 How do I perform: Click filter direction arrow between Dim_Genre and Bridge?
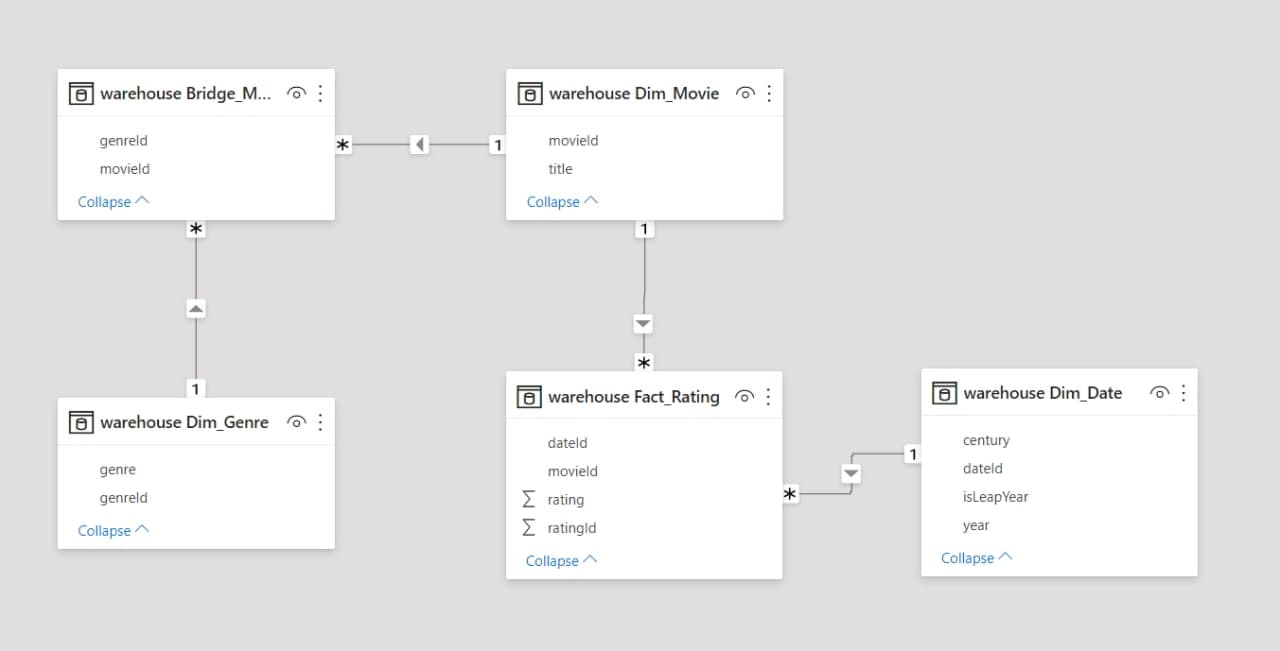click(x=196, y=309)
